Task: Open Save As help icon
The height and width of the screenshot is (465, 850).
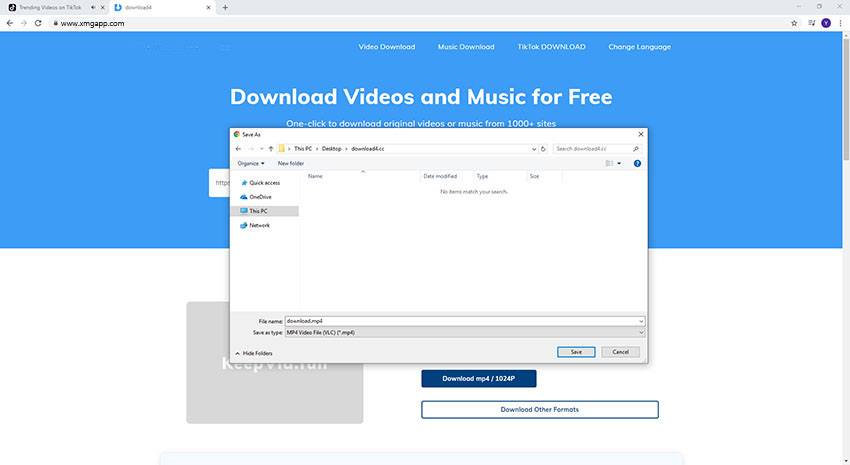Action: (638, 163)
